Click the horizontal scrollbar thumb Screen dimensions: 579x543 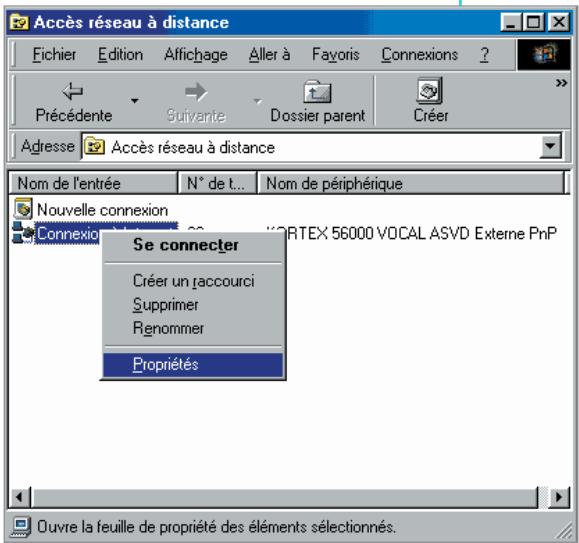click(285, 497)
